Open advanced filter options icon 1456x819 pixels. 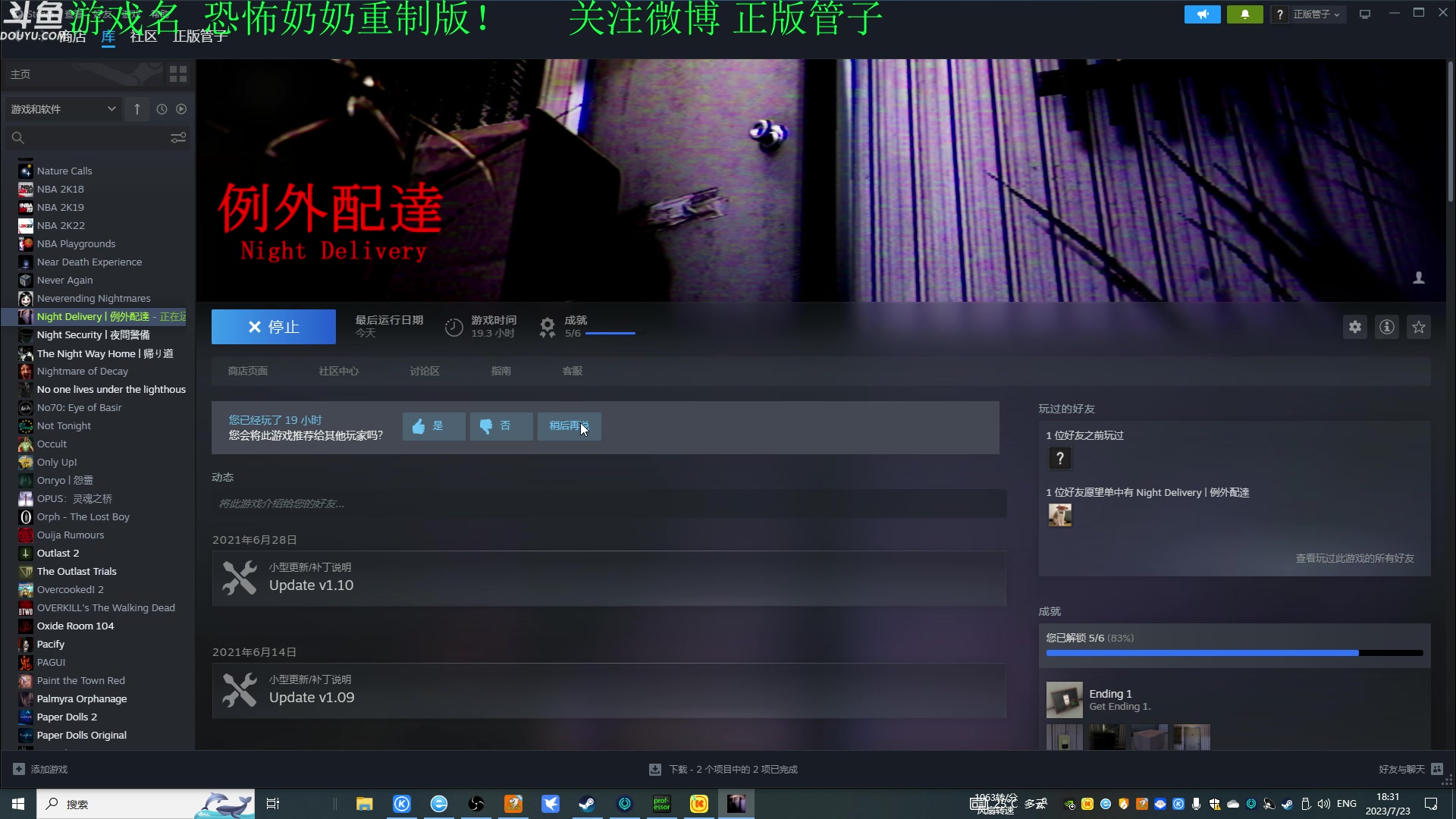click(x=178, y=138)
